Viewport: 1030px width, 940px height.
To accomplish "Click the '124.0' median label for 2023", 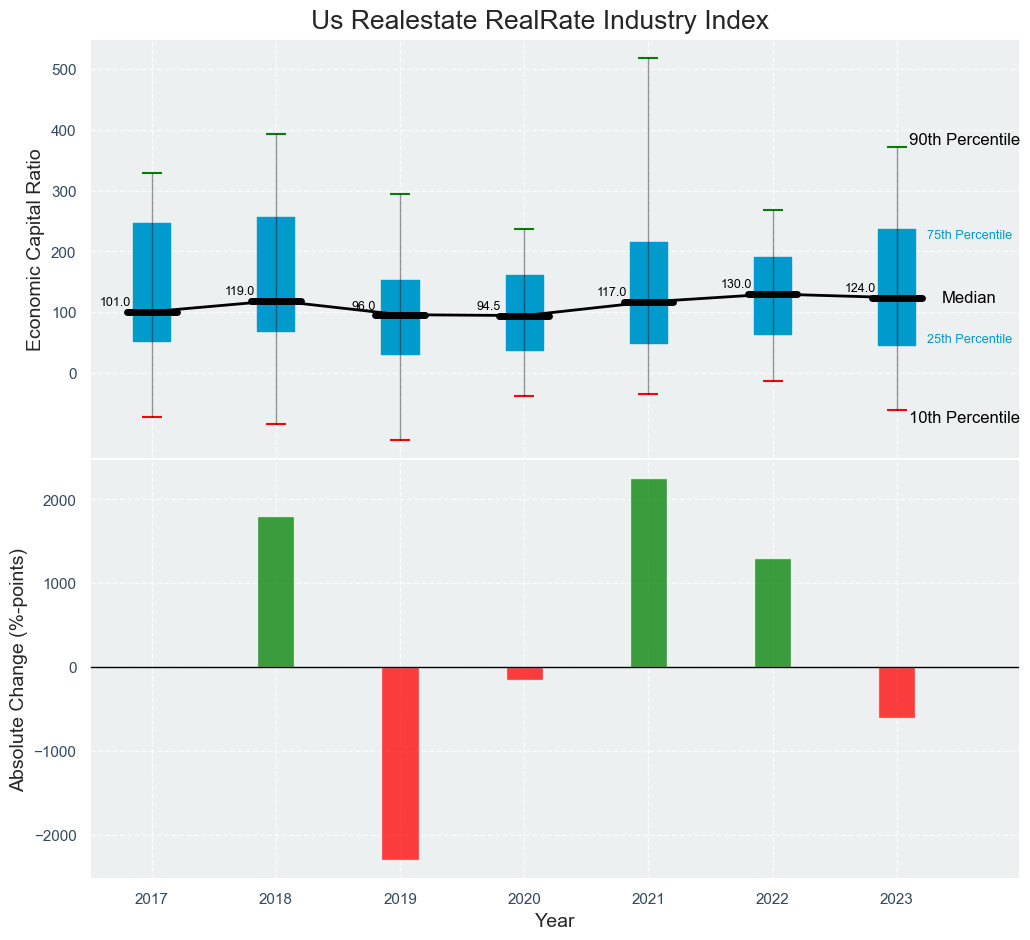I will [x=860, y=288].
